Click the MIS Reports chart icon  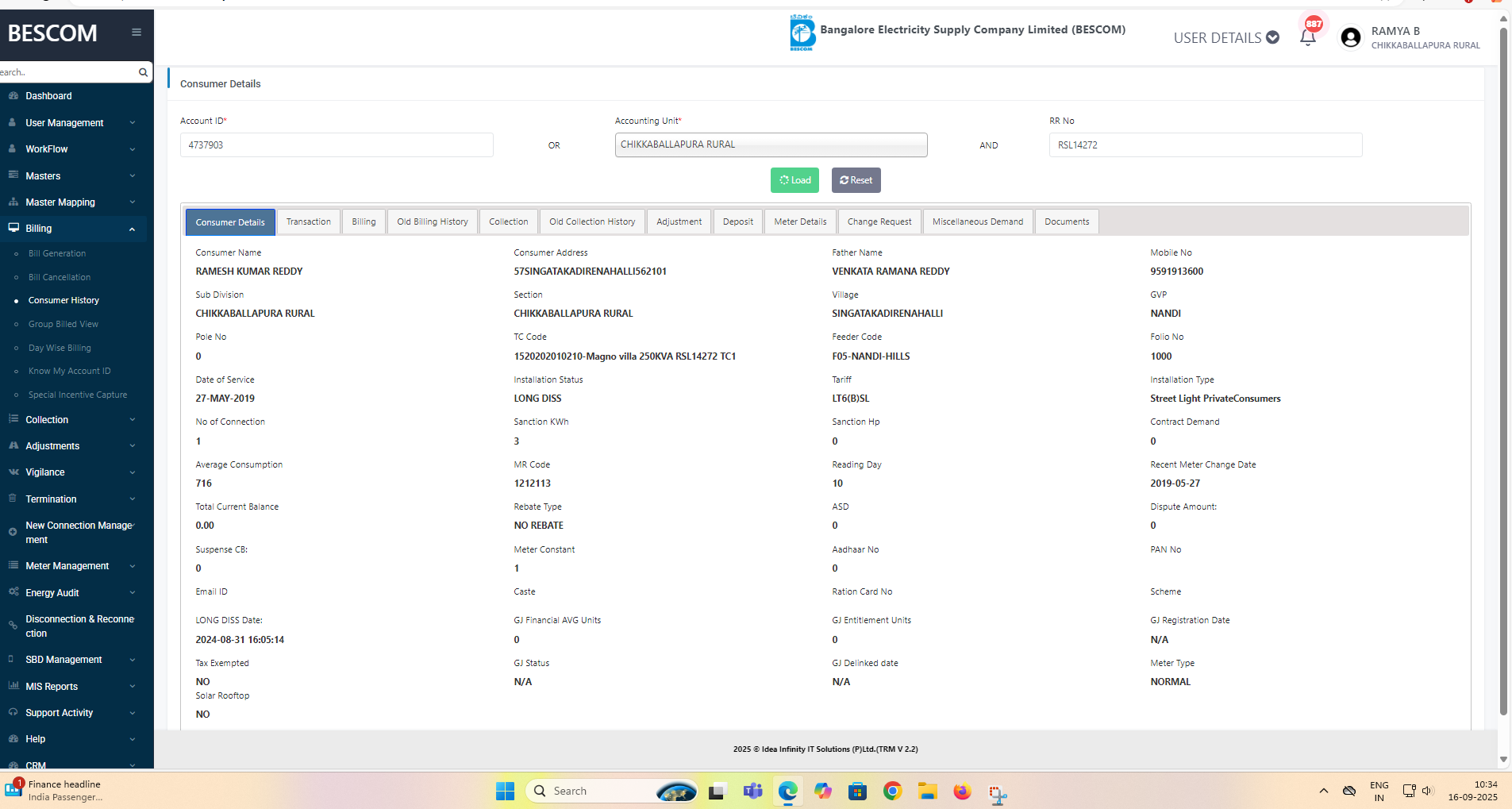point(13,686)
